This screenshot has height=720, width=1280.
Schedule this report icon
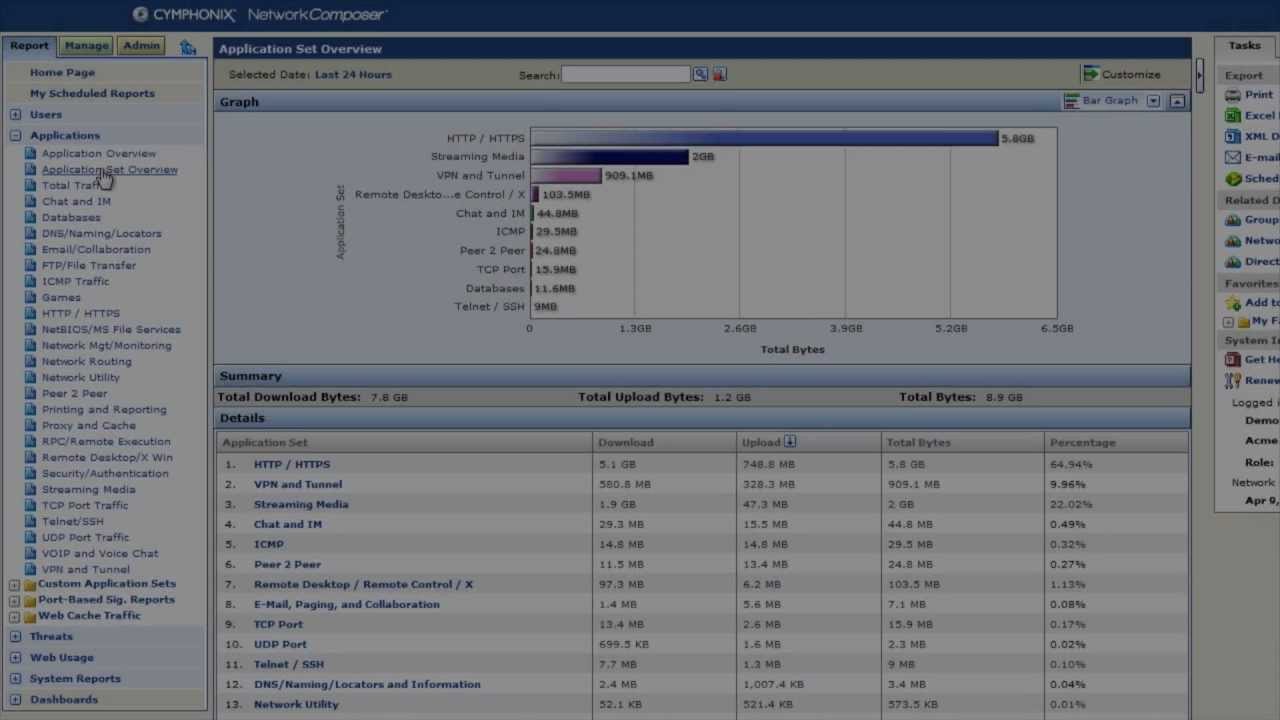click(1234, 179)
